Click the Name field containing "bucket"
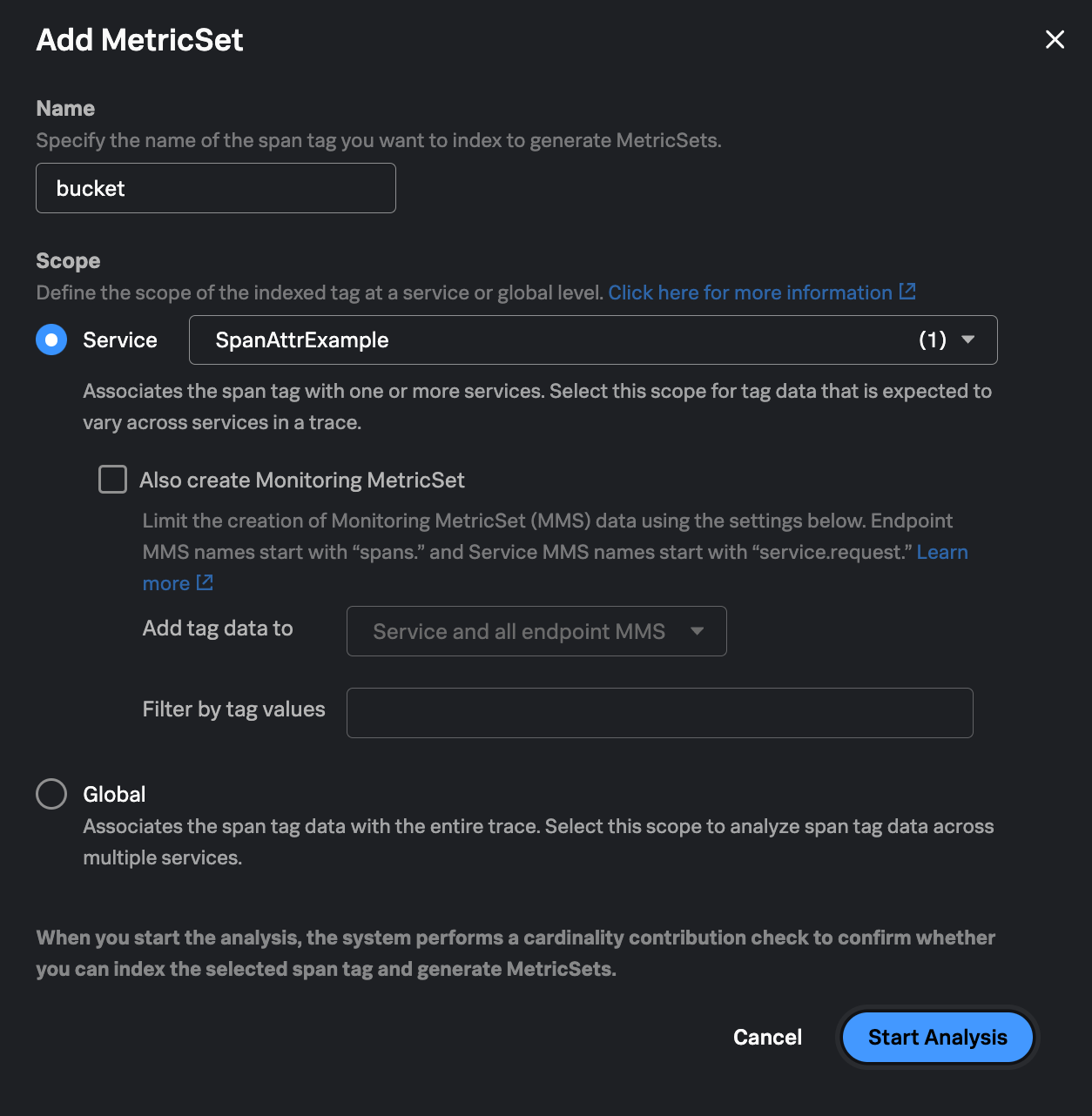The width and height of the screenshot is (1092, 1116). pyautogui.click(x=215, y=188)
